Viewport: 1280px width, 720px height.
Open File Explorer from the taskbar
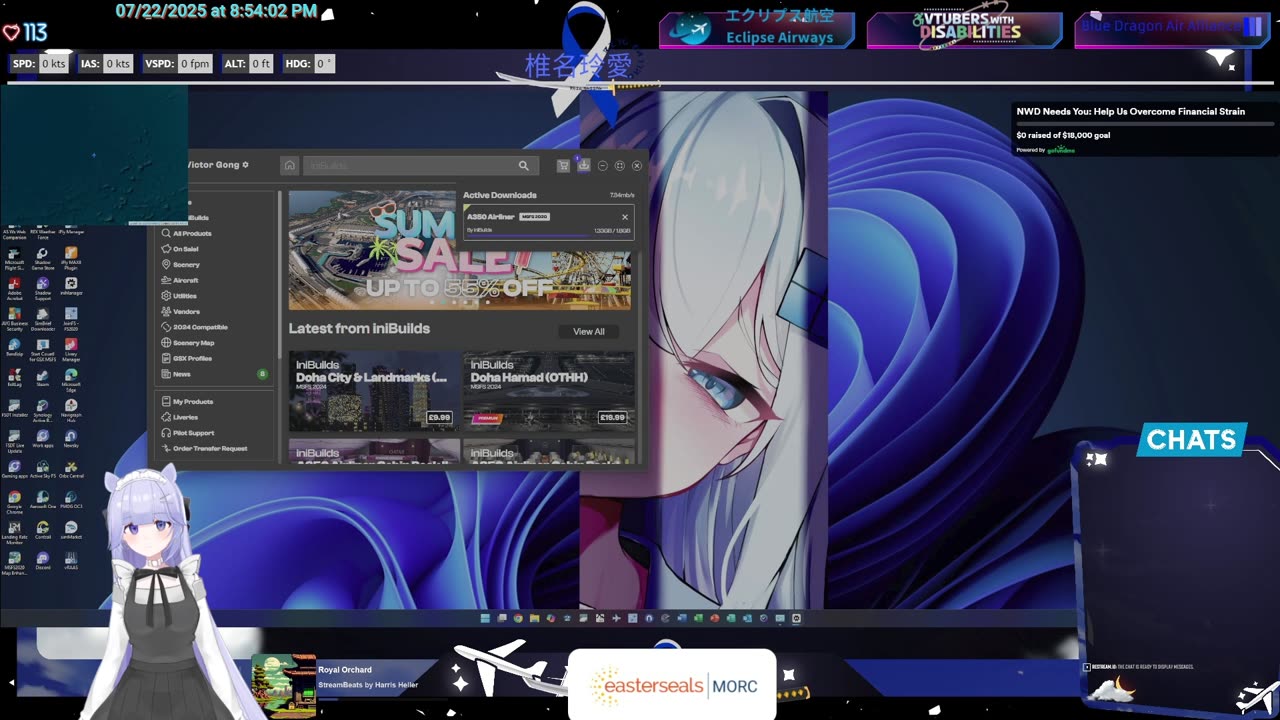534,618
